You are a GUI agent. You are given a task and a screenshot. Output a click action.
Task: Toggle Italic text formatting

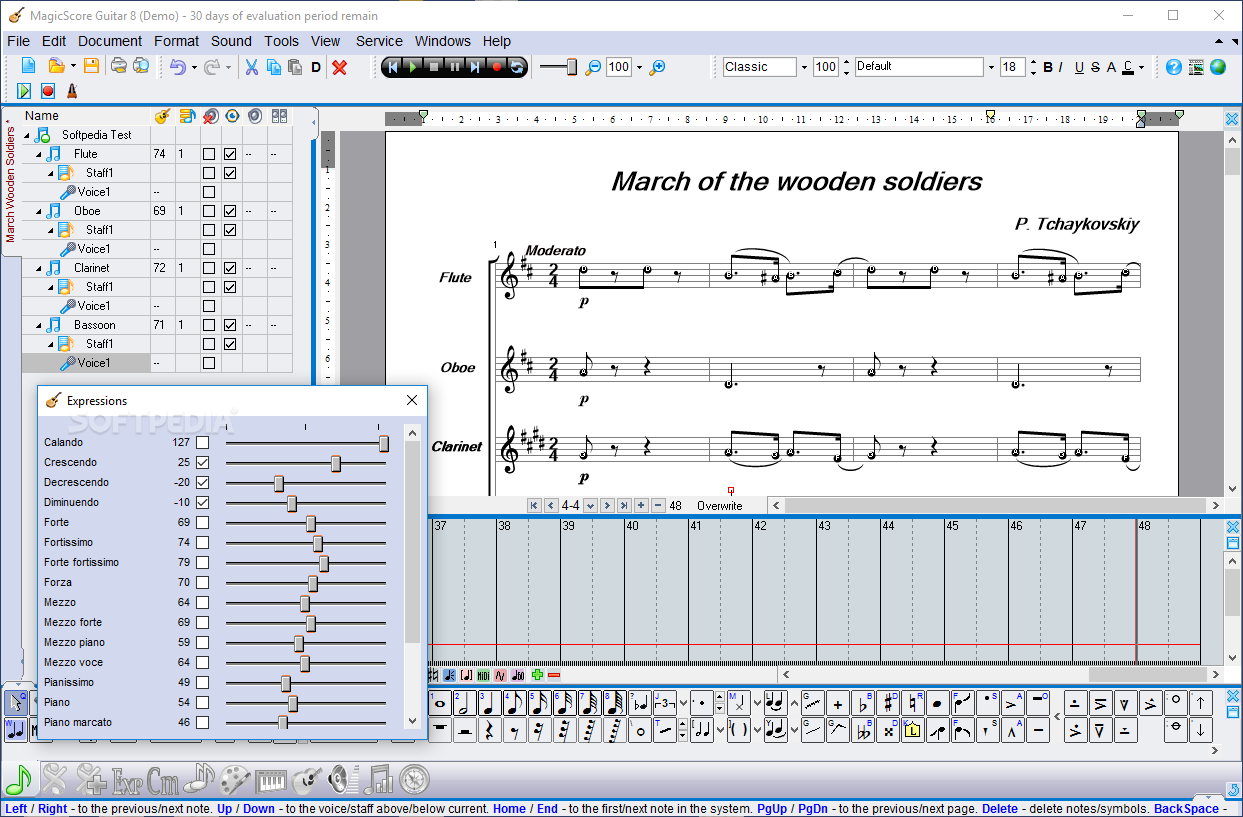[1061, 67]
